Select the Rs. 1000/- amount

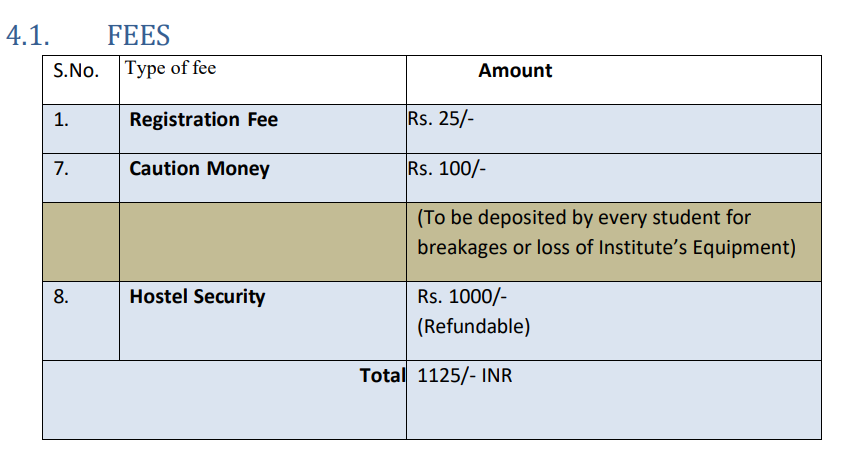click(x=463, y=297)
